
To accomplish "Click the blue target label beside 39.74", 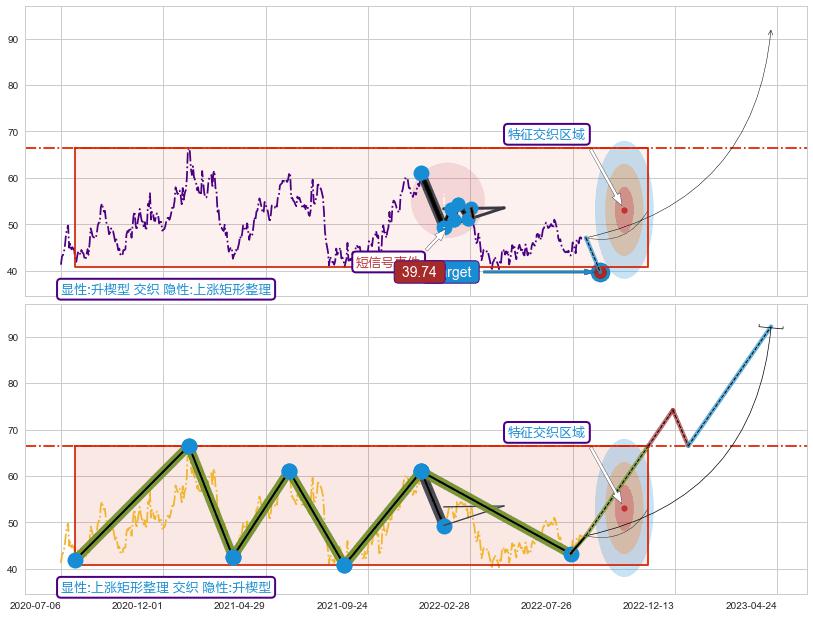I will 460,272.
